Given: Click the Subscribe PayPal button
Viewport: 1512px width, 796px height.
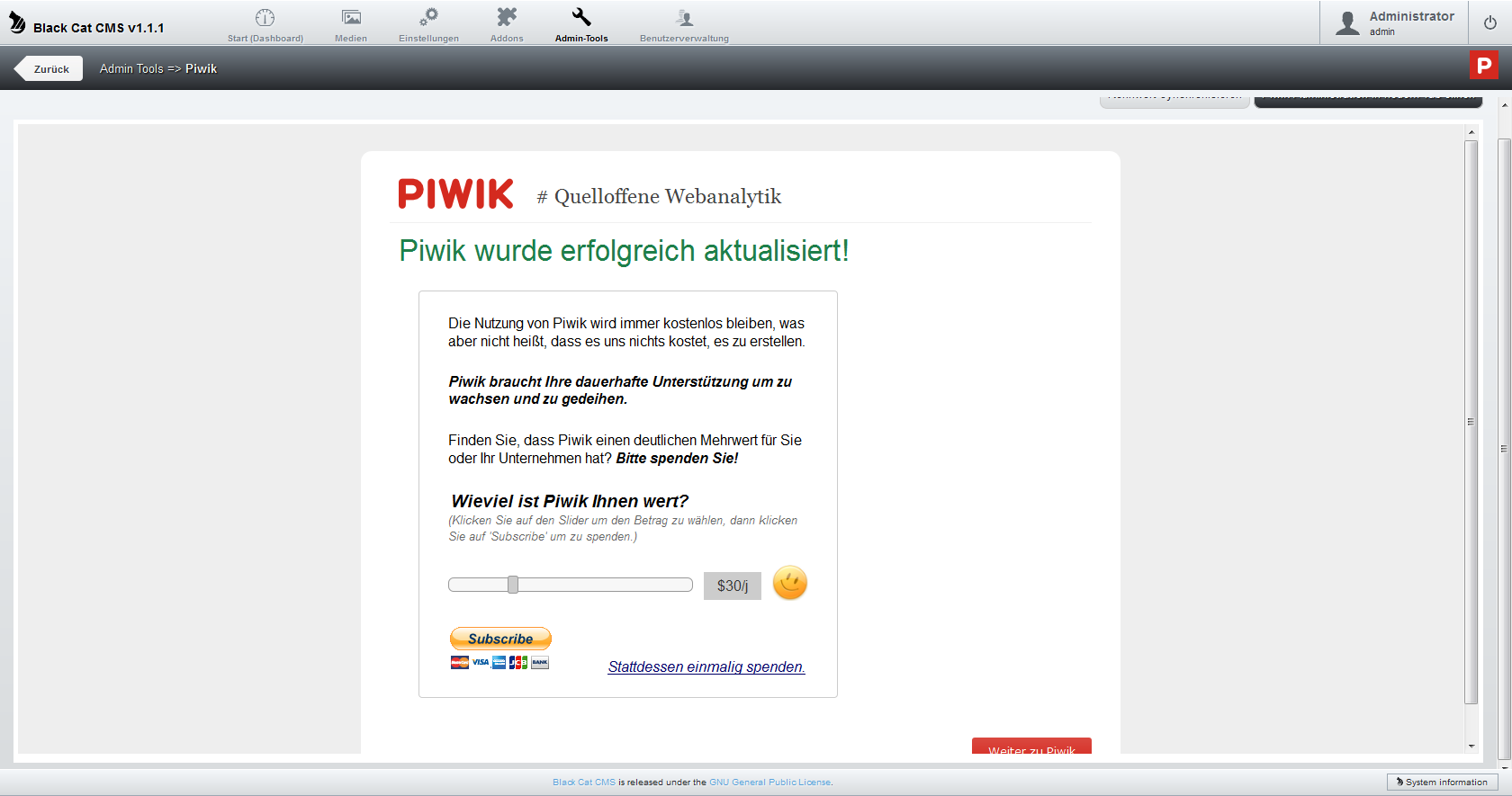Looking at the screenshot, I should pyautogui.click(x=500, y=639).
